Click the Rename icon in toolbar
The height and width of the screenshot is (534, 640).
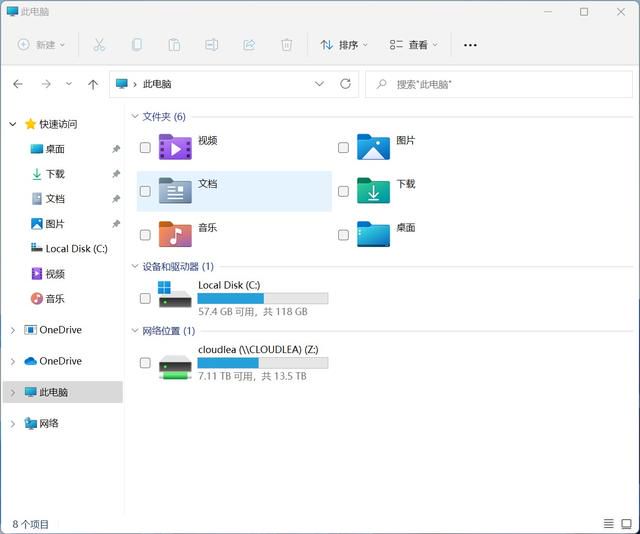coord(211,44)
